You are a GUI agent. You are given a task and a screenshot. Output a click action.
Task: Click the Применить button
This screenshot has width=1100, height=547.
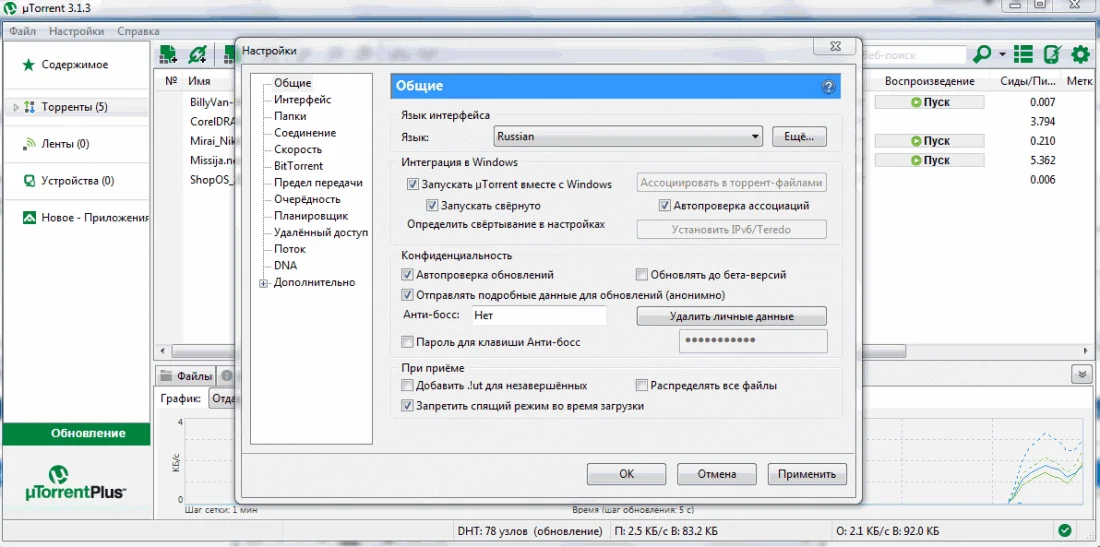point(807,474)
